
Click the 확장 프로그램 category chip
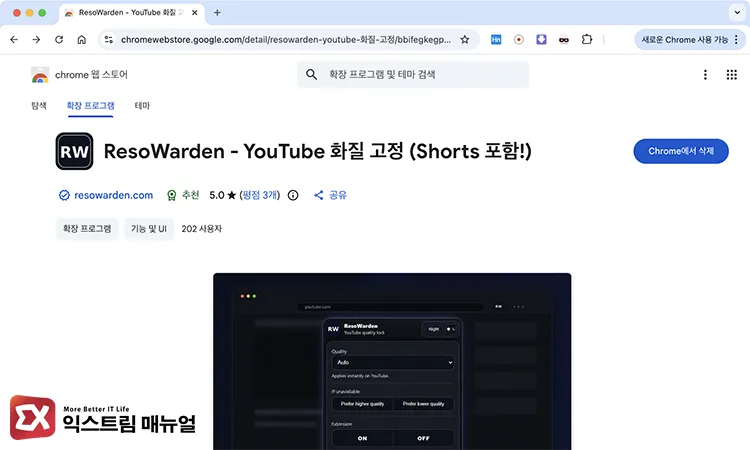[x=87, y=229]
